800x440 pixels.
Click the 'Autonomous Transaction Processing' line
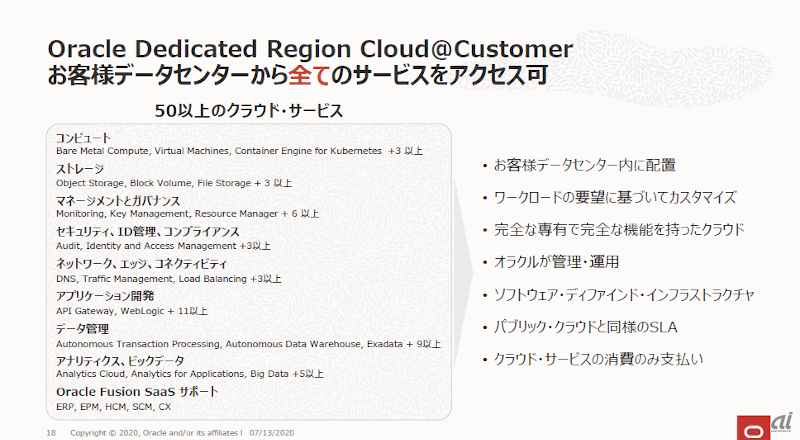[248, 344]
